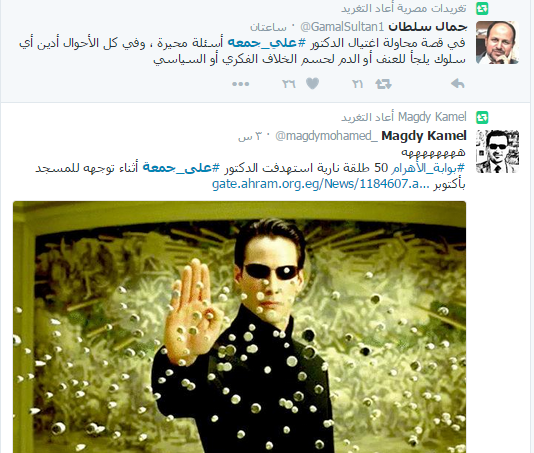
Task: Click 'Magdy Kamel أعاد التغريد' retweeted label
Action: [x=404, y=117]
